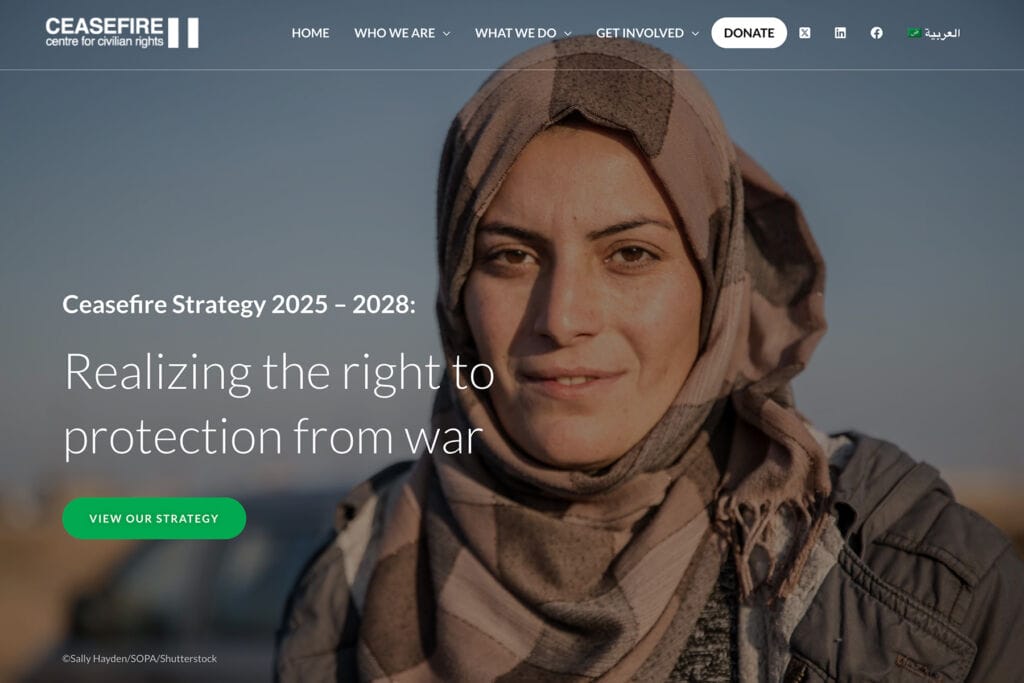
Task: Click the Ceasefire pause-bars logo
Action: click(x=184, y=33)
